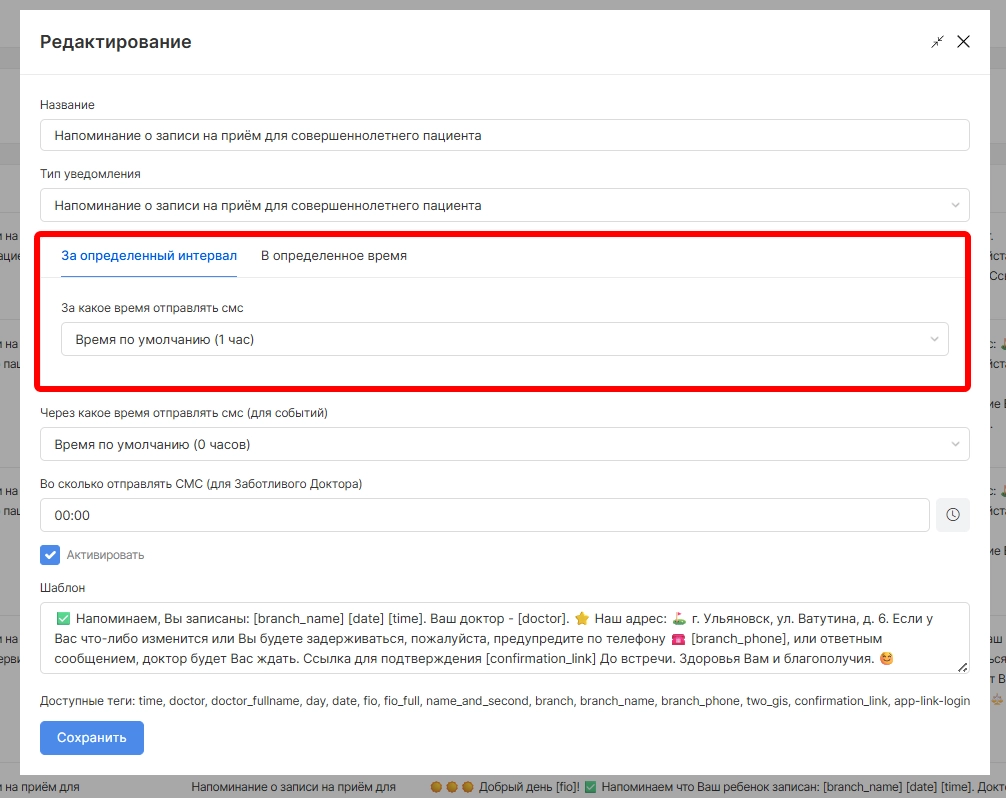Toggle the Активировать checkbox
Screen dimensions: 1006x798
[50, 554]
